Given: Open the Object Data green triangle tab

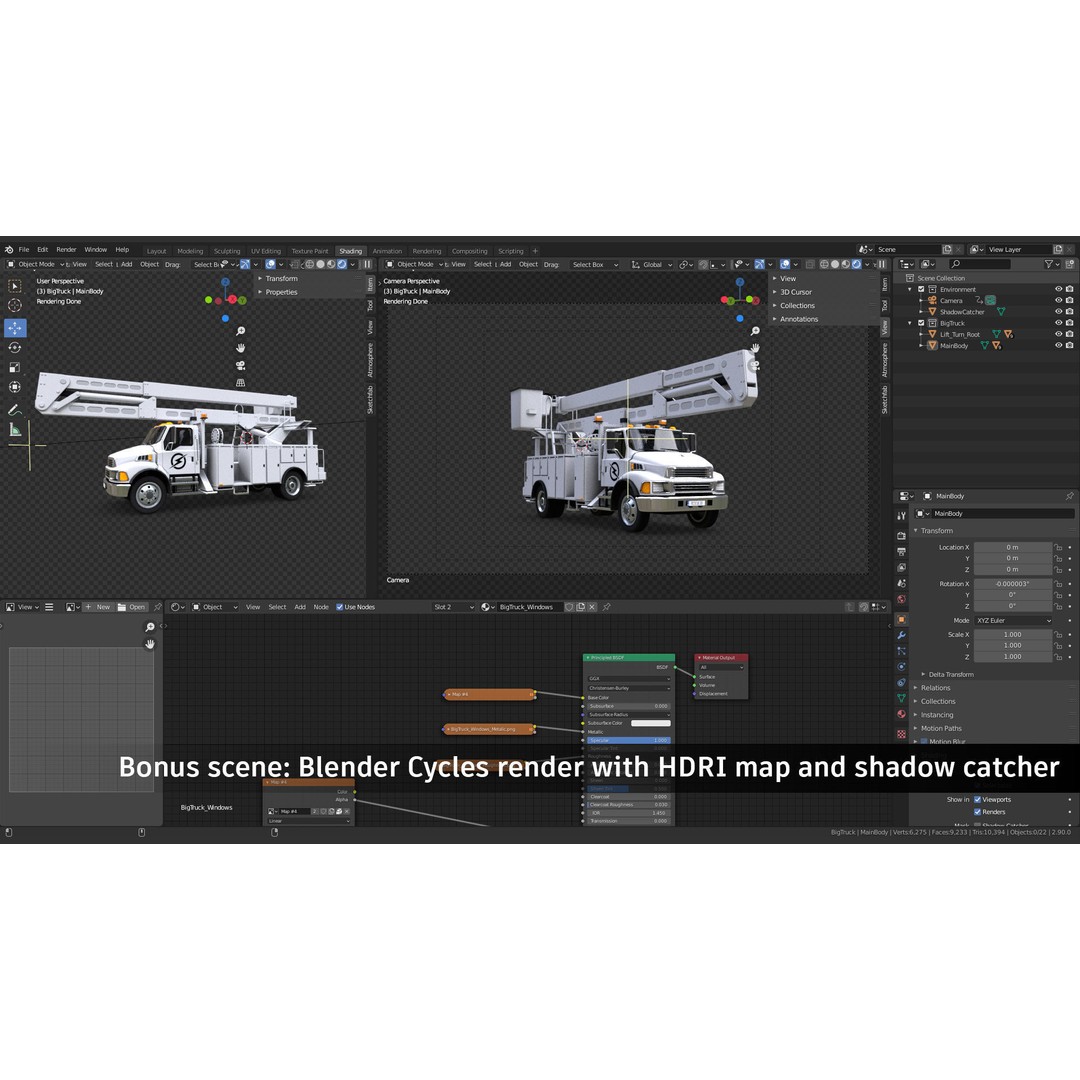Looking at the screenshot, I should (x=902, y=698).
